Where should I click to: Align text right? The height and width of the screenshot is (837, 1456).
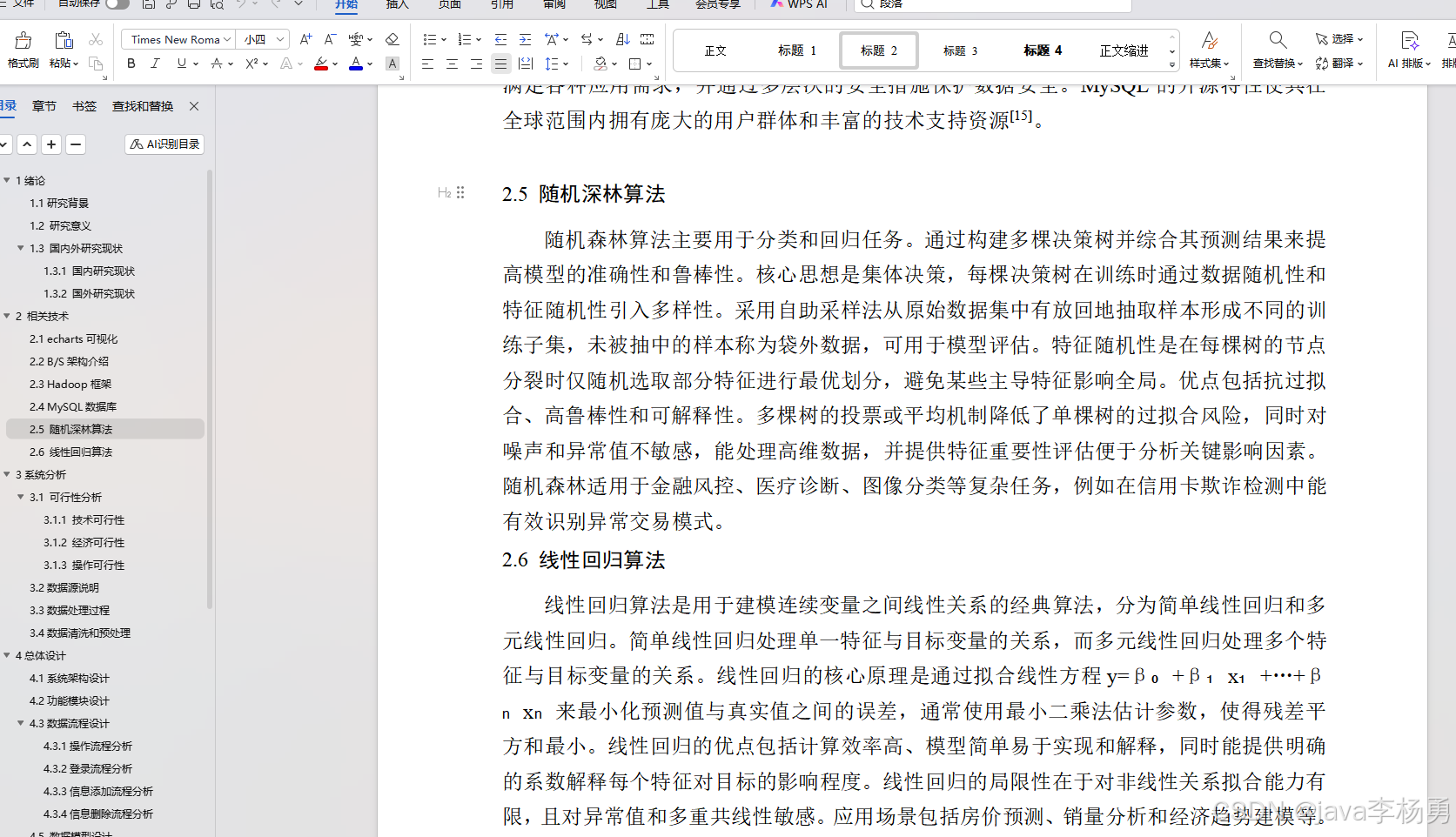tap(476, 64)
